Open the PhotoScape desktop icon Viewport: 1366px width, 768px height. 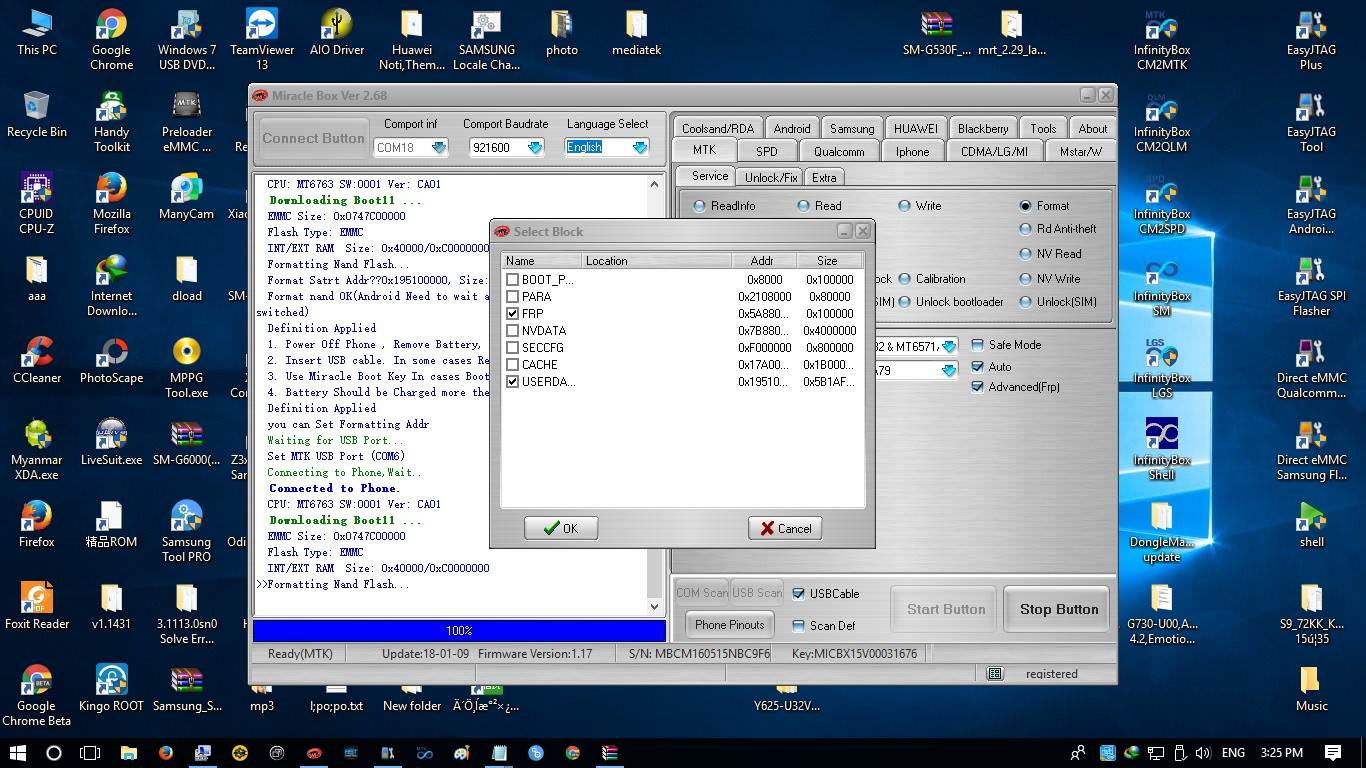[x=111, y=362]
